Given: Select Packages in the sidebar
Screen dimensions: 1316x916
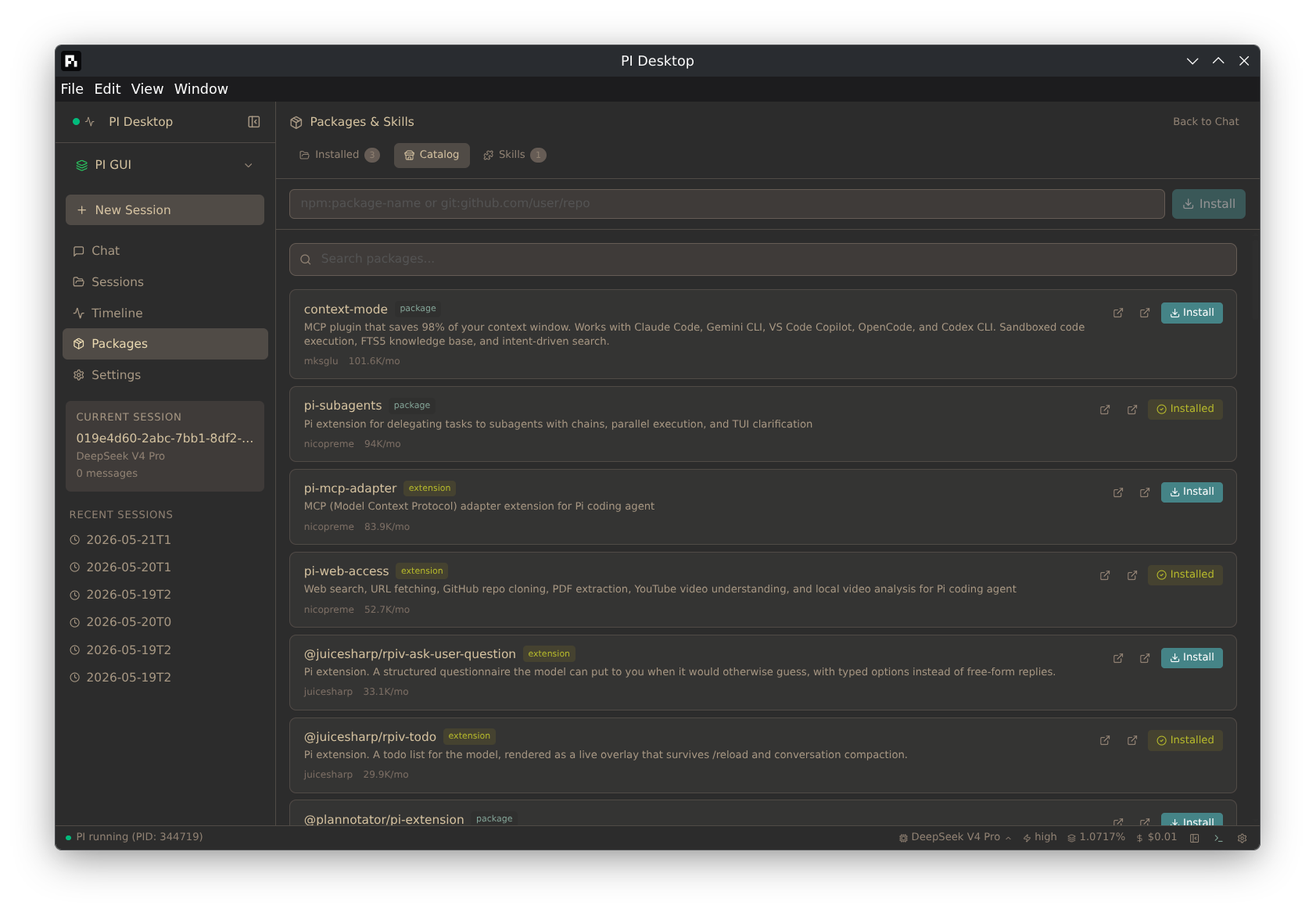Looking at the screenshot, I should 165,344.
